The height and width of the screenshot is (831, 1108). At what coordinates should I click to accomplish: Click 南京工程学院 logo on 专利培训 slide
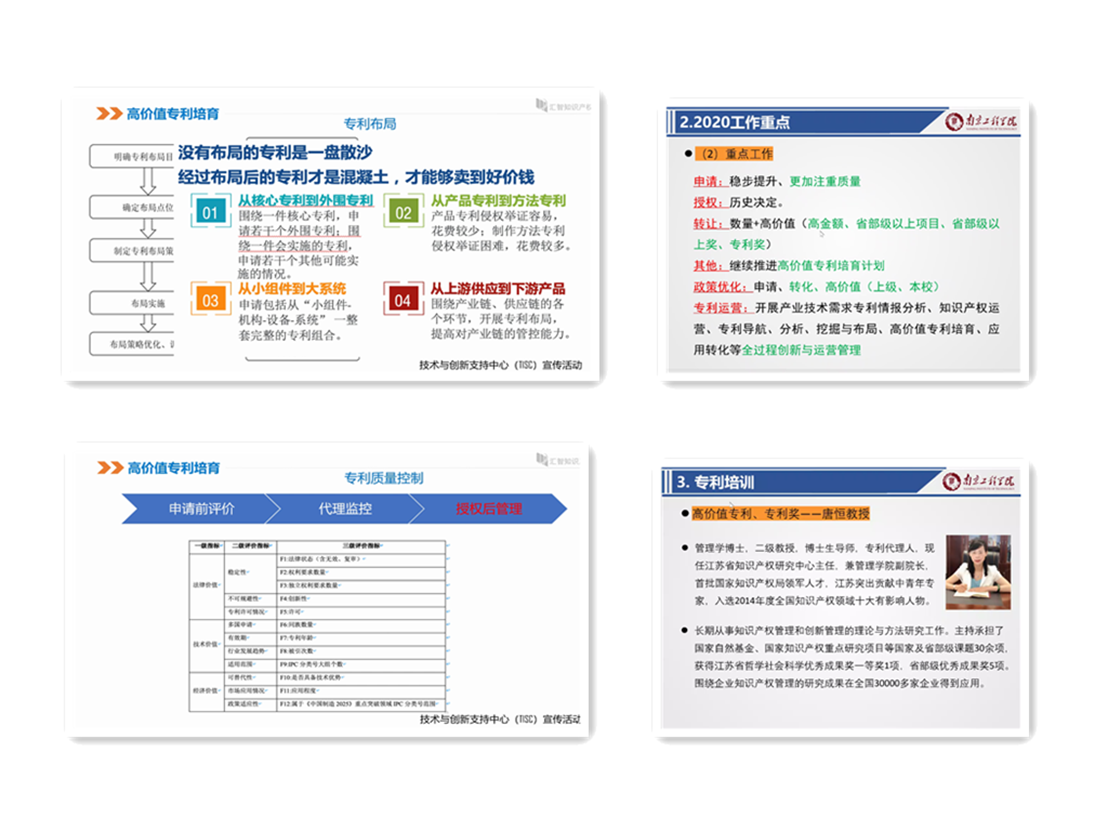point(980,481)
